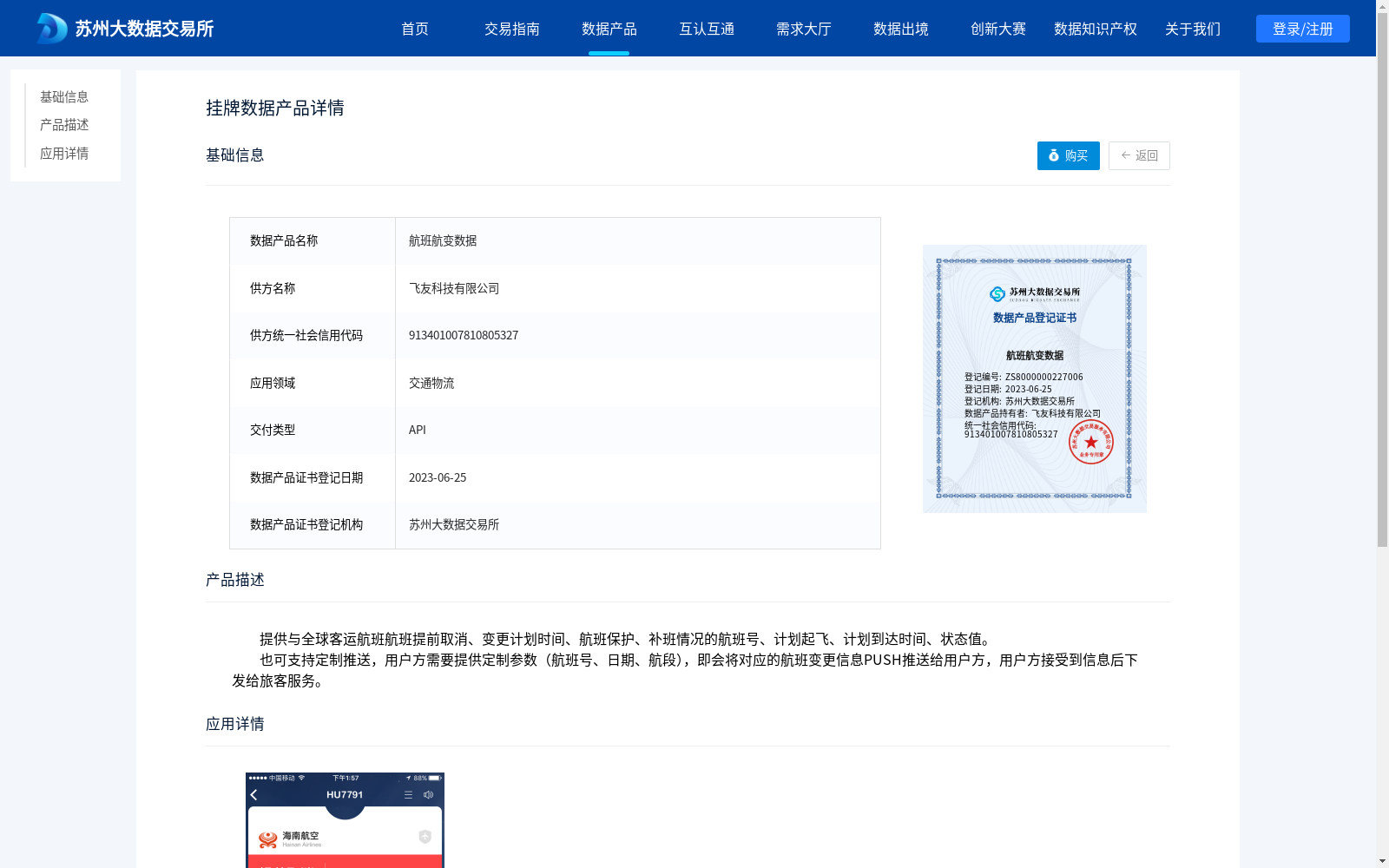Click the scrollbar up arrow
Viewport: 1389px width, 868px height.
pos(1382,6)
